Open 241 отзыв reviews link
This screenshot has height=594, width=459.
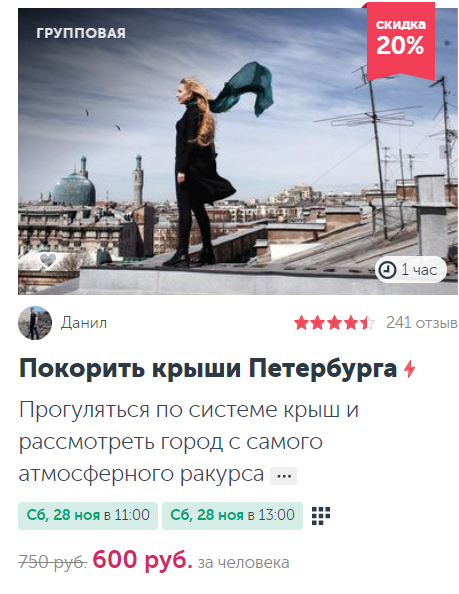[422, 323]
